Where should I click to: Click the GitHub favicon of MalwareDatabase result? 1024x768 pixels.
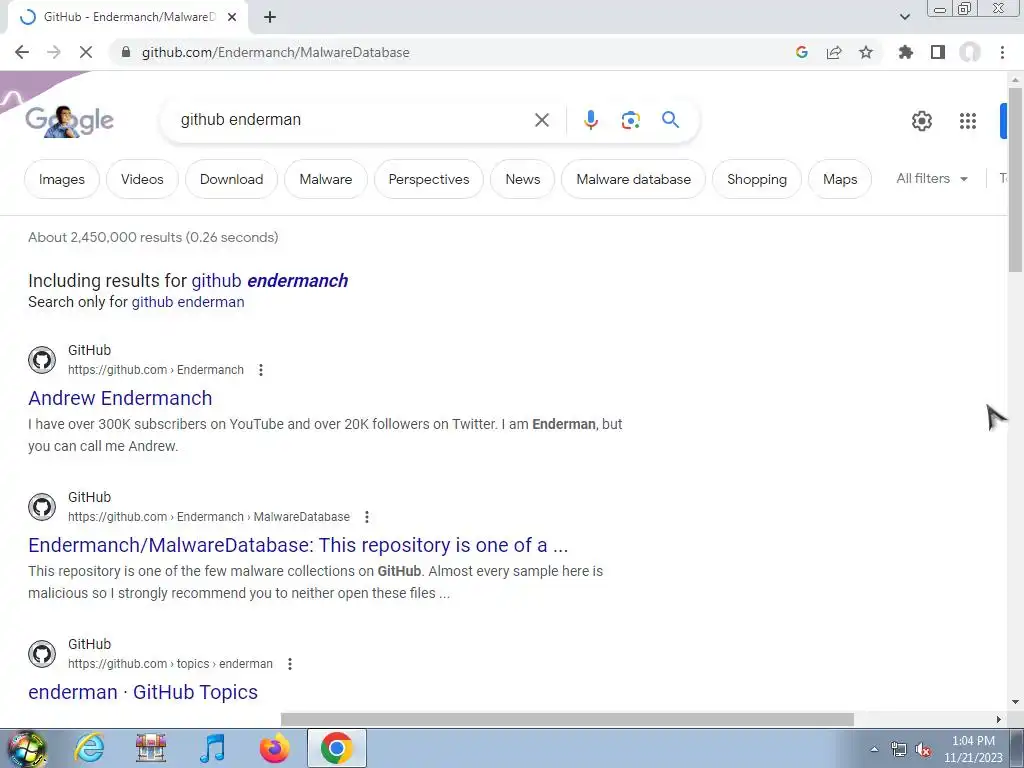pyautogui.click(x=42, y=507)
